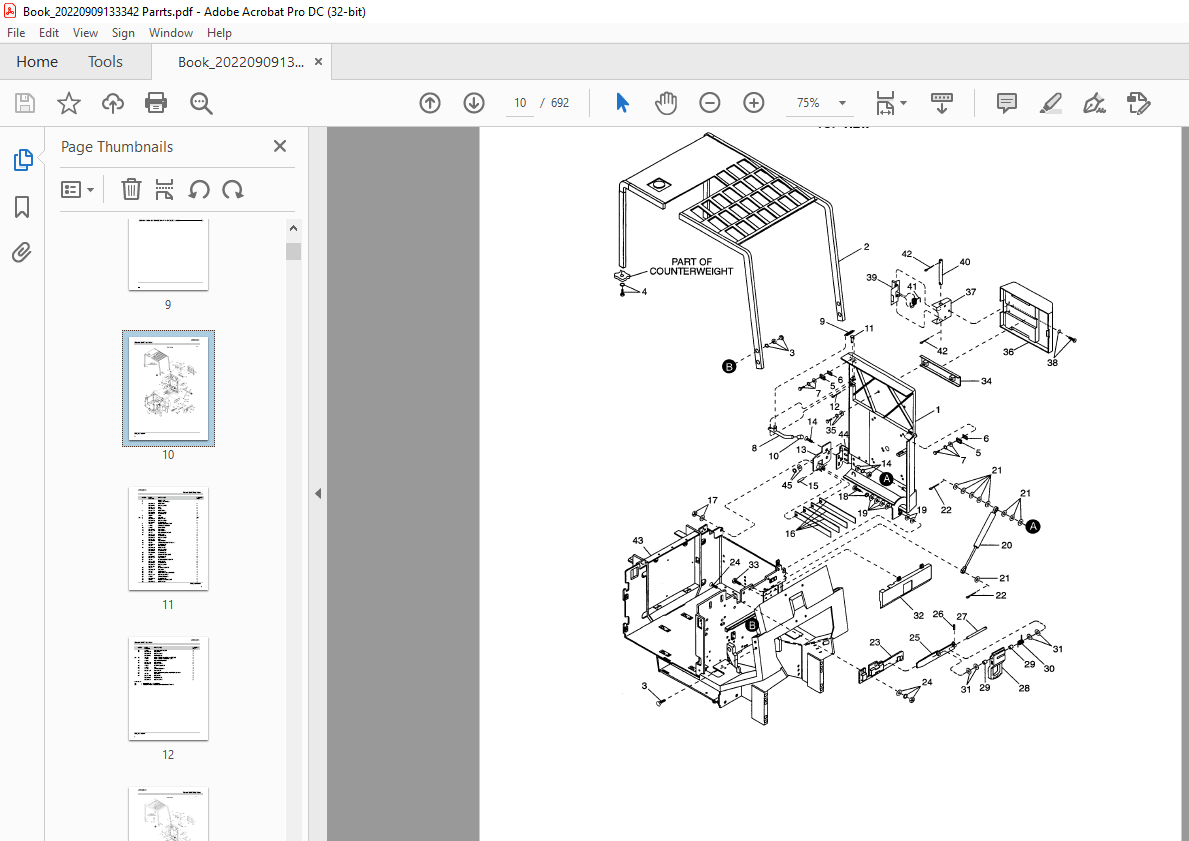Activate the Hand pan tool
Image resolution: width=1189 pixels, height=841 pixels.
(666, 103)
